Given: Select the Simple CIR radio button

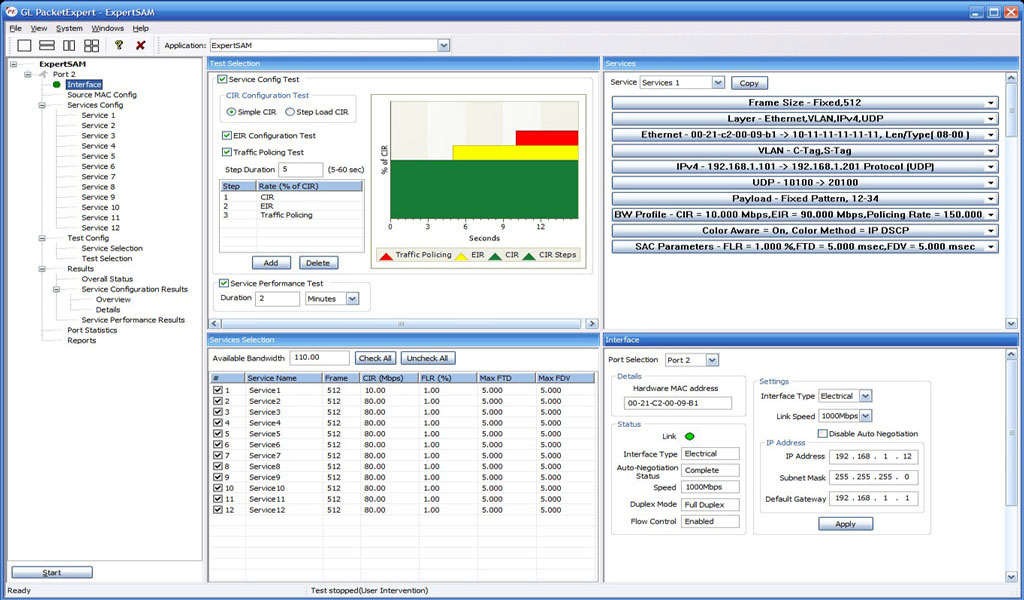Looking at the screenshot, I should click(231, 112).
